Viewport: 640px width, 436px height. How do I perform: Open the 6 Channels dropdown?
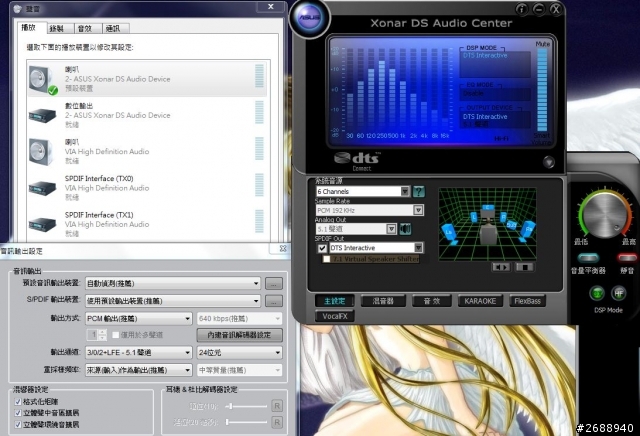click(x=363, y=191)
